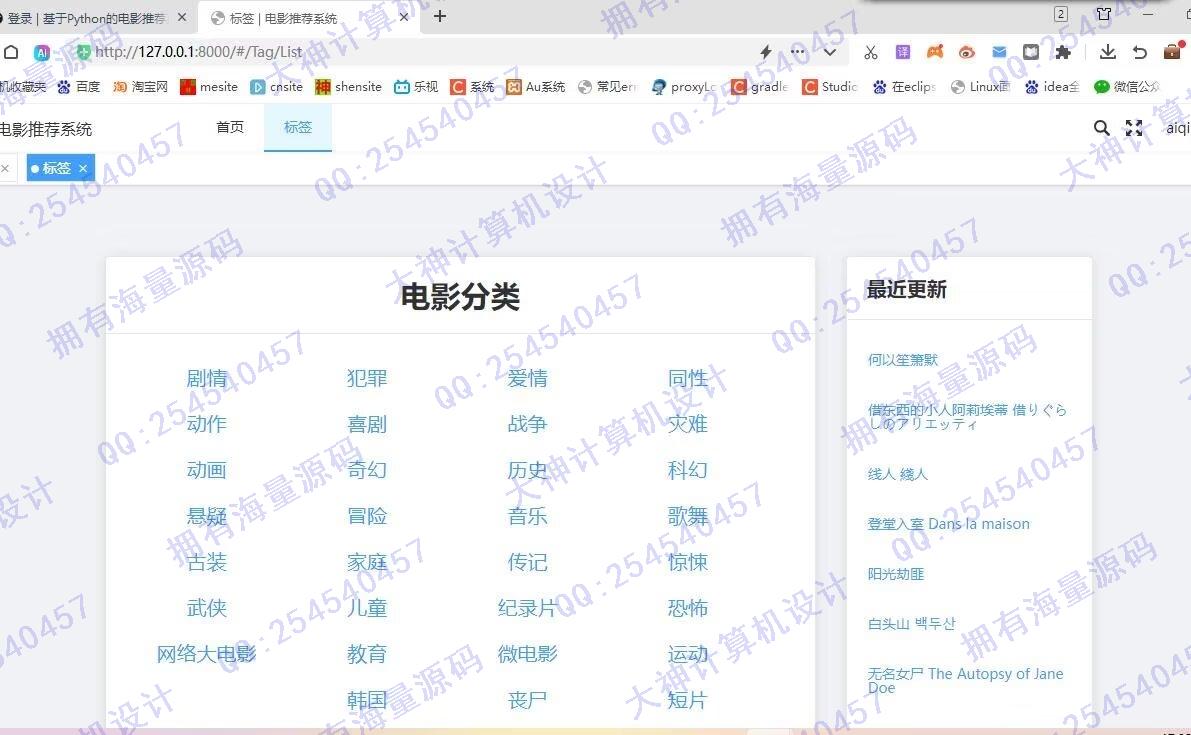Open the 喜剧 movie category

coord(367,424)
